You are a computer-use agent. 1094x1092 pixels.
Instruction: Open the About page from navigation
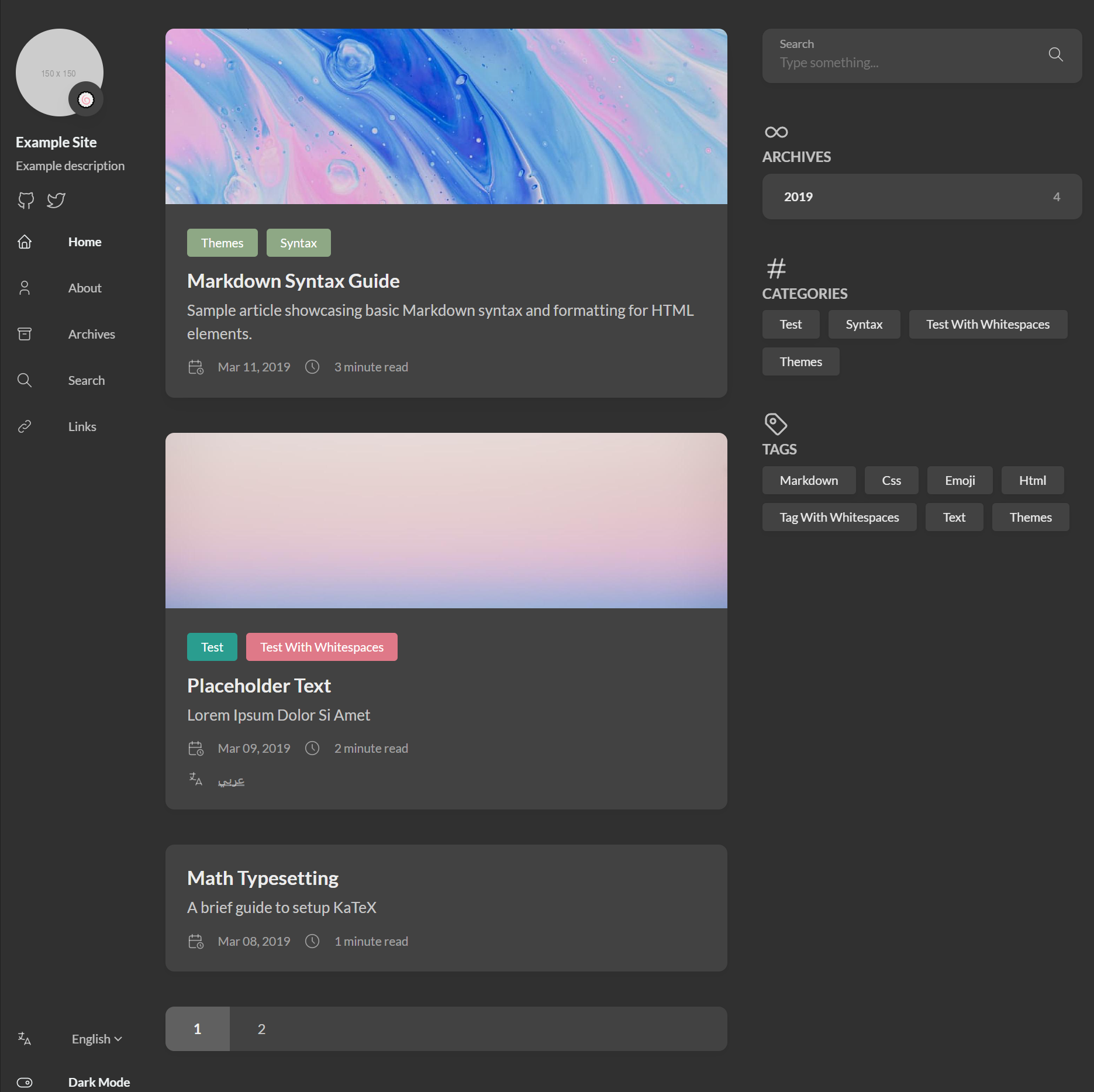[x=85, y=287]
